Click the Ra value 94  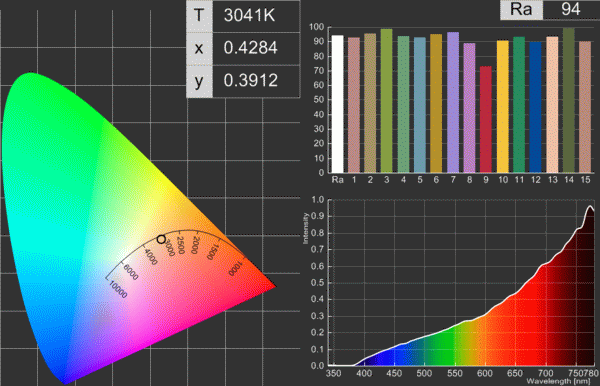click(571, 10)
